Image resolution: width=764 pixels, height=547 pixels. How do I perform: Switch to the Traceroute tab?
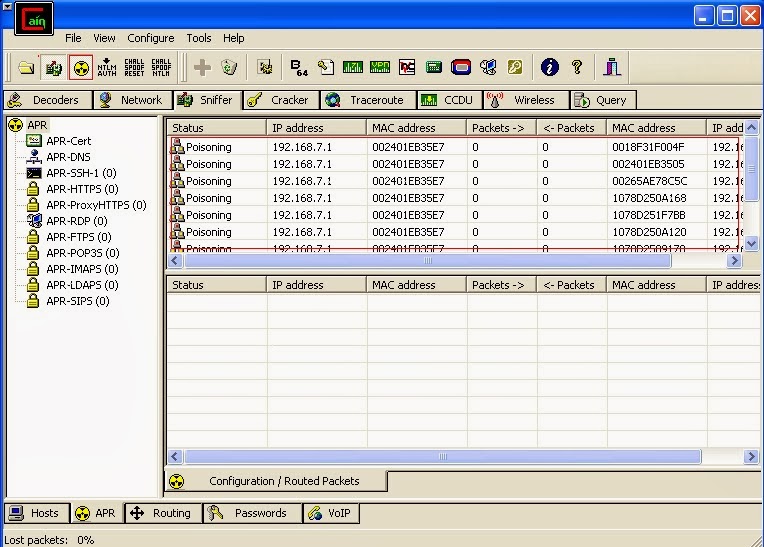coord(368,100)
